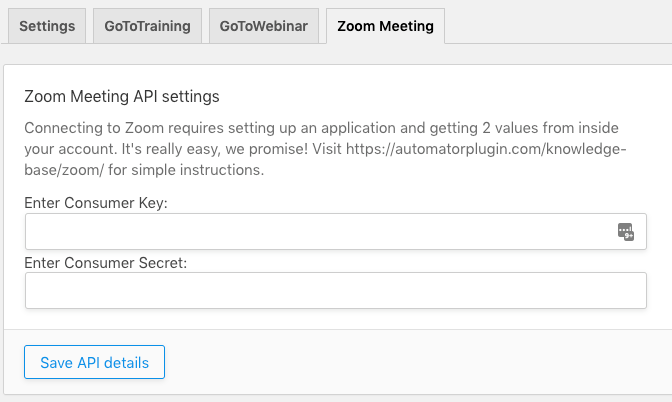The height and width of the screenshot is (402, 672).
Task: Click the word "Visit" before the URL
Action: (x=327, y=149)
